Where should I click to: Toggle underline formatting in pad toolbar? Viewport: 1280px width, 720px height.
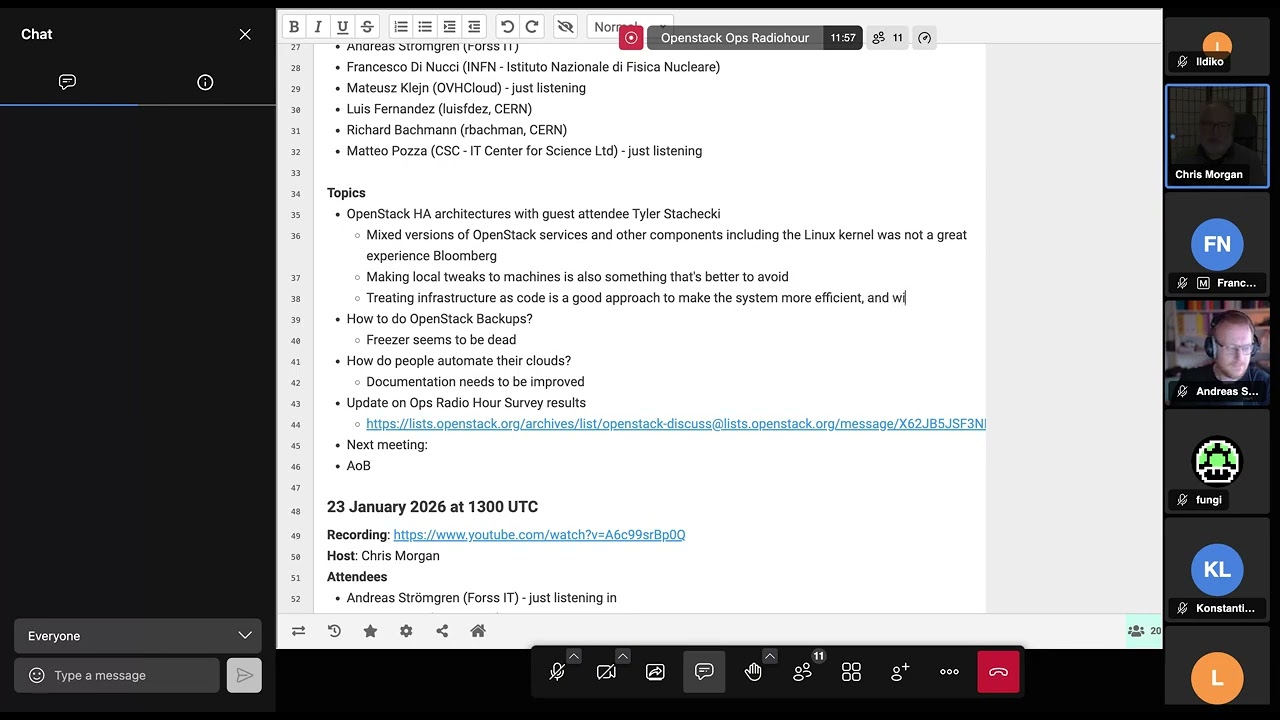[343, 27]
